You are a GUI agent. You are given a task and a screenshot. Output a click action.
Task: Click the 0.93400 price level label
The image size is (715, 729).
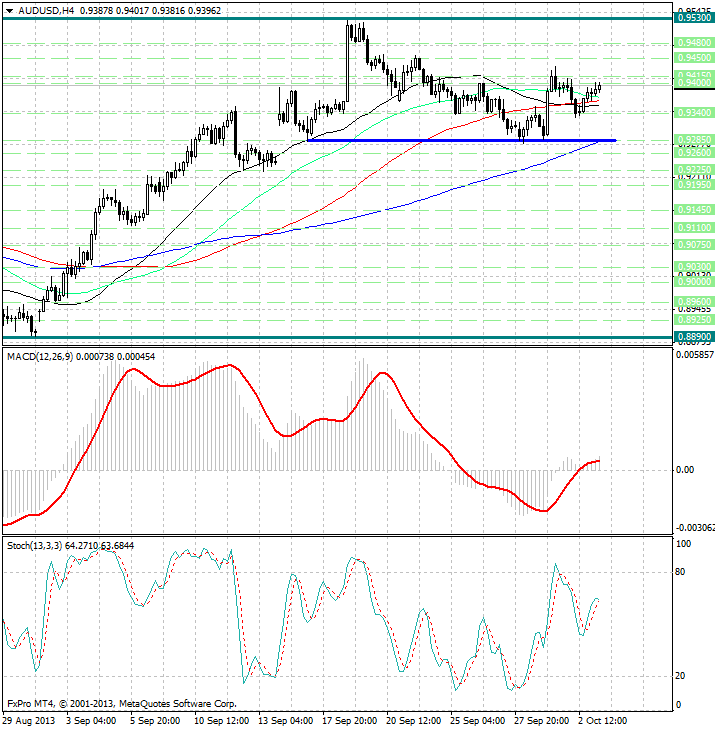pos(694,113)
